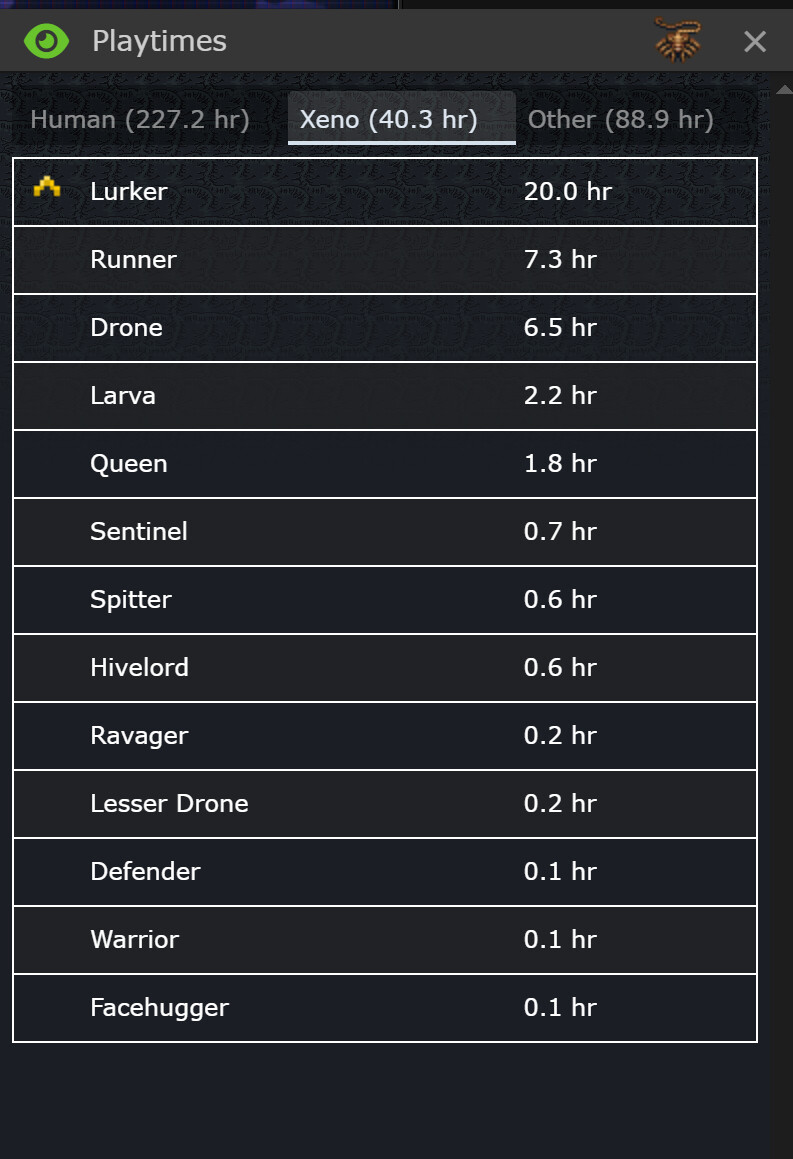Select the Runner 7.3 hr row
Image resolution: width=793 pixels, height=1159 pixels.
tap(385, 260)
